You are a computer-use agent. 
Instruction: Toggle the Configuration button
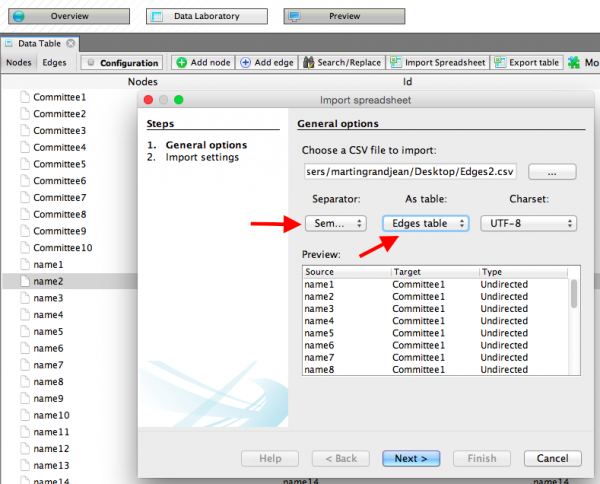click(121, 63)
